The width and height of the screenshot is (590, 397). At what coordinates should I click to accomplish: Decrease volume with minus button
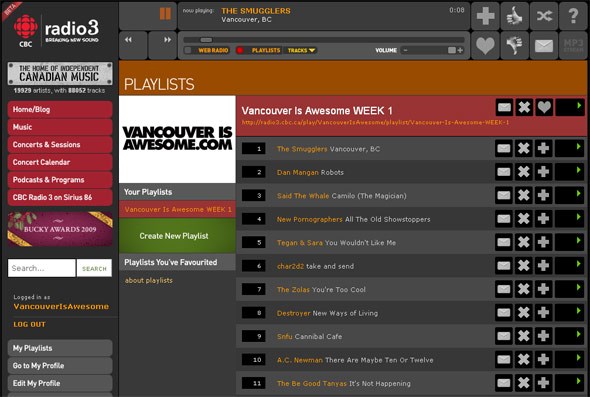coord(405,50)
